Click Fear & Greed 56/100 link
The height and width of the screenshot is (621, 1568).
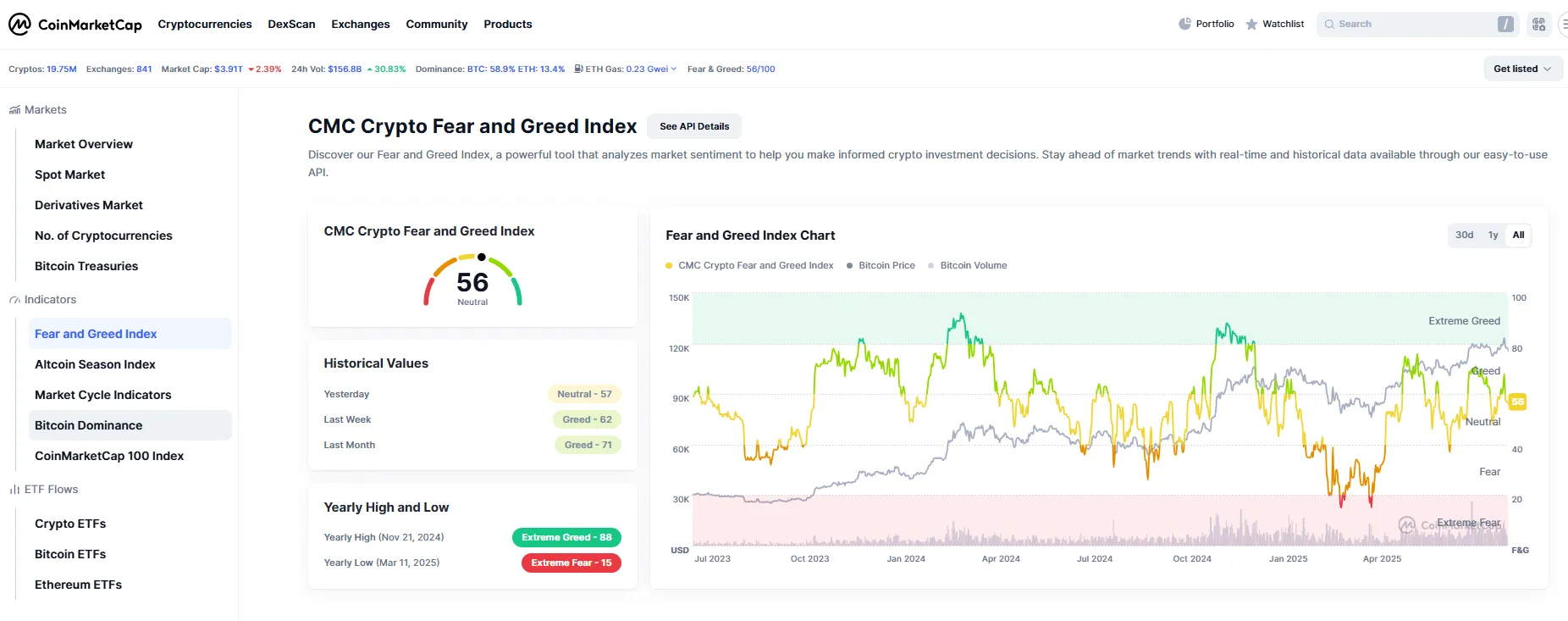click(x=760, y=69)
